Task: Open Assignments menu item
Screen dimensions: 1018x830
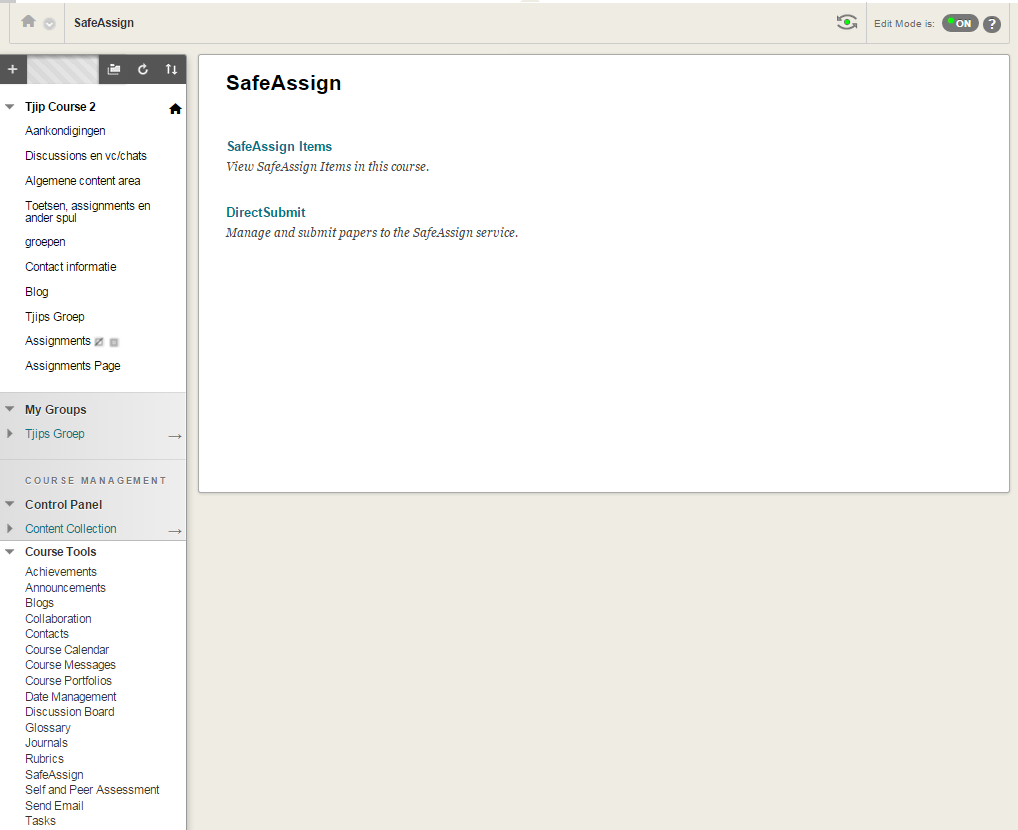Action: tap(58, 341)
